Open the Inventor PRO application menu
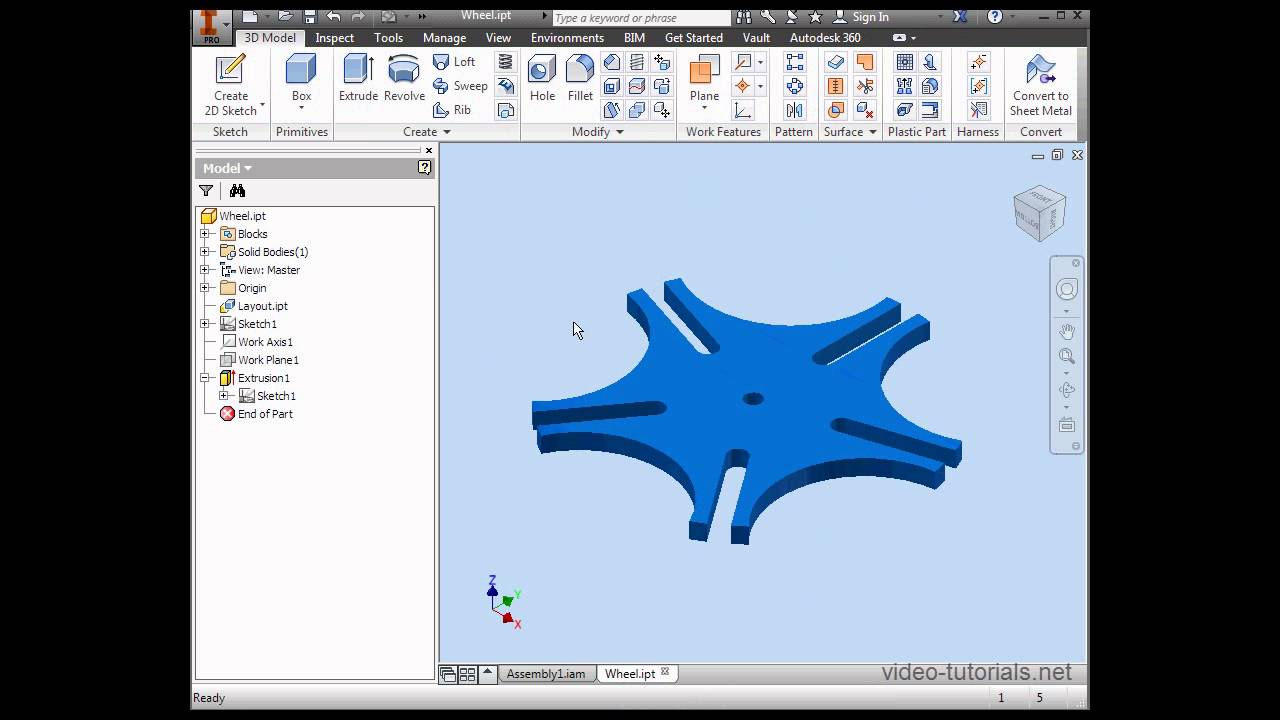The width and height of the screenshot is (1280, 720). pyautogui.click(x=211, y=27)
